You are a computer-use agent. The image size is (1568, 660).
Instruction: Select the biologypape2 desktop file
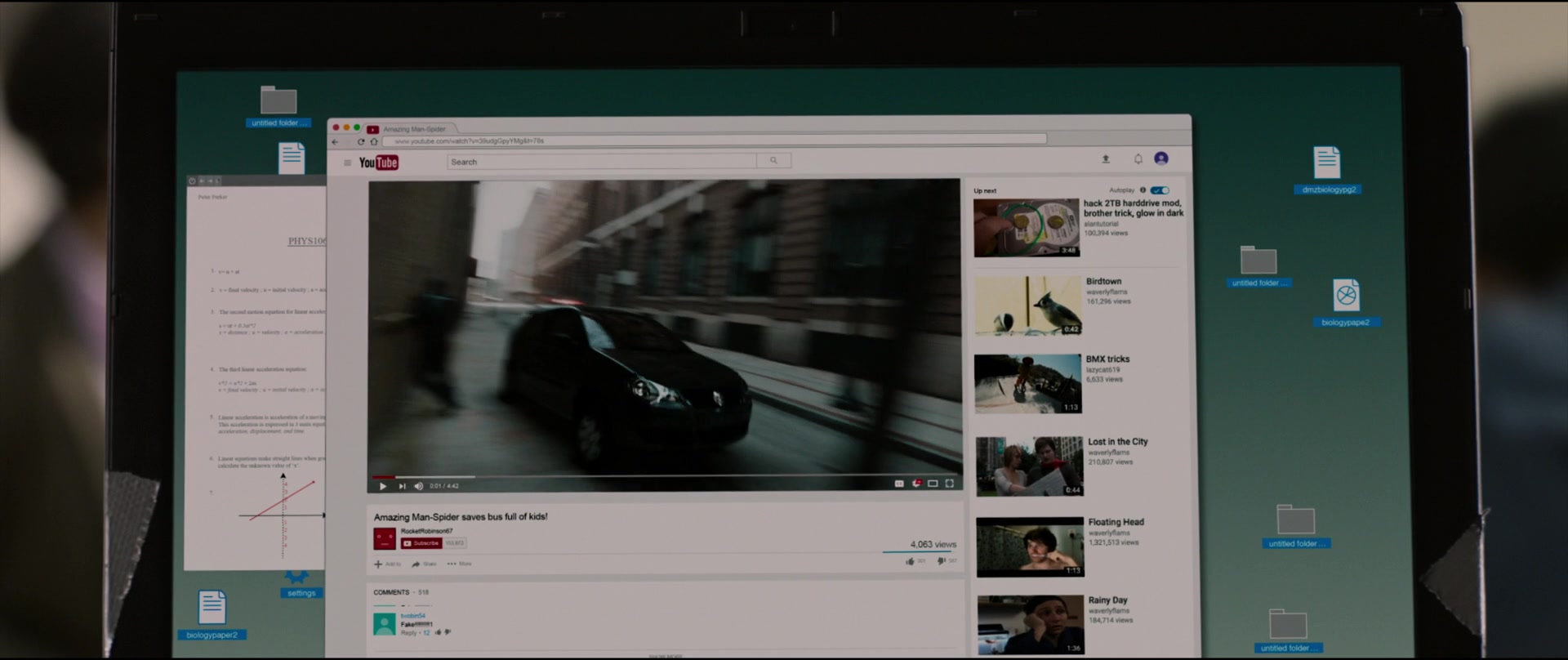tap(1346, 303)
